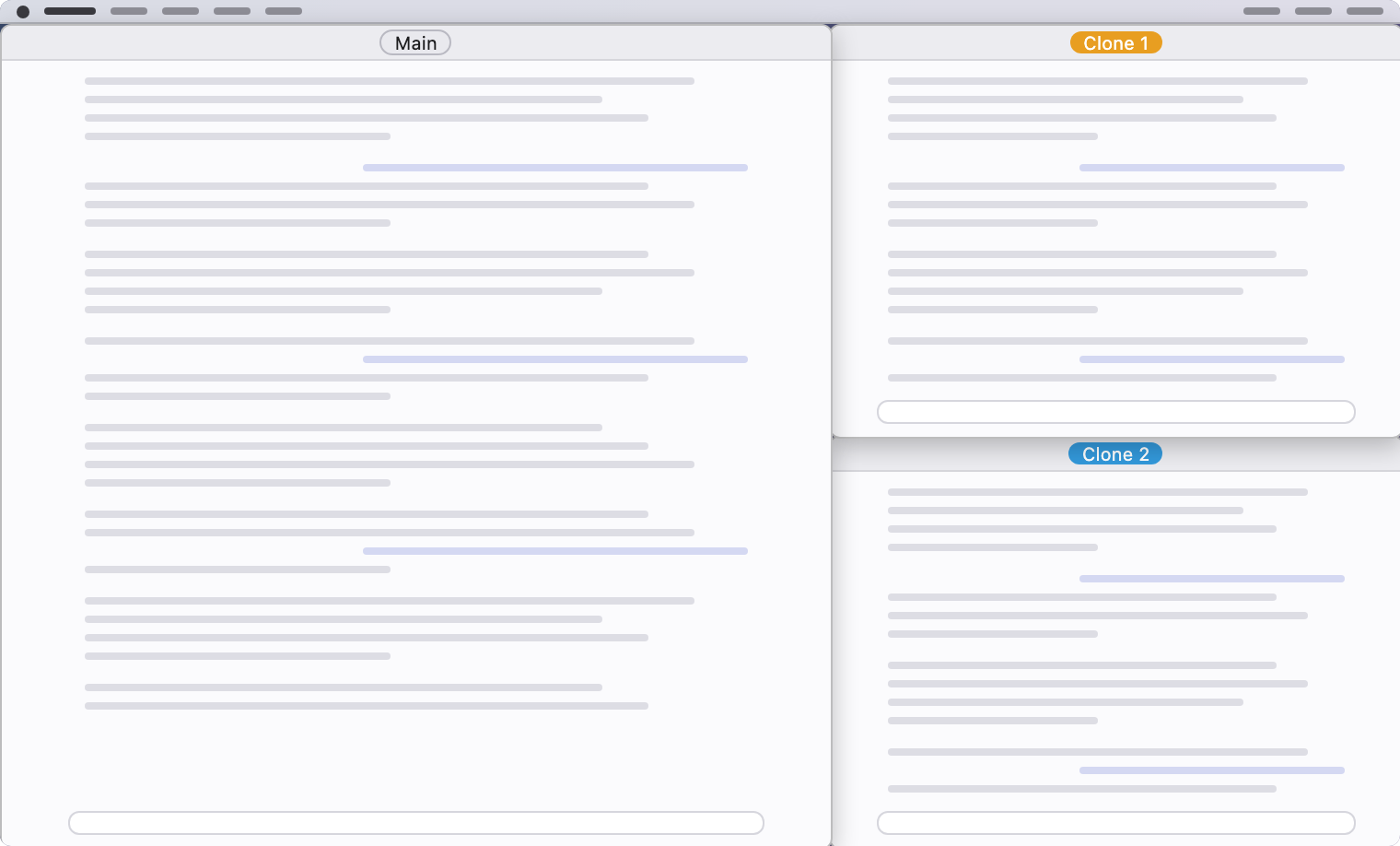Focus the input field in Clone 1 pane
Image resolution: width=1400 pixels, height=846 pixels.
click(1116, 412)
